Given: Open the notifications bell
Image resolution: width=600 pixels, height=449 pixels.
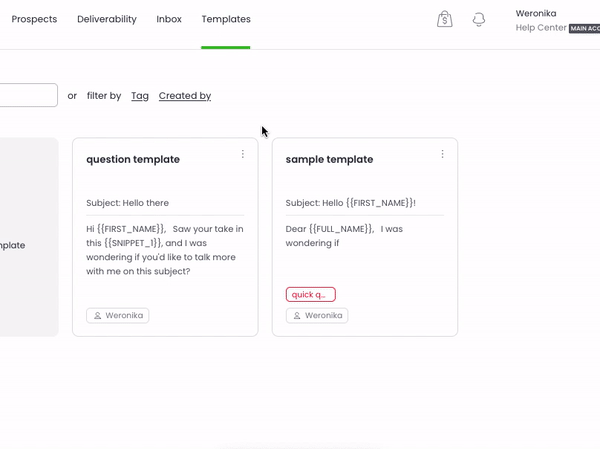Looking at the screenshot, I should pyautogui.click(x=479, y=19).
